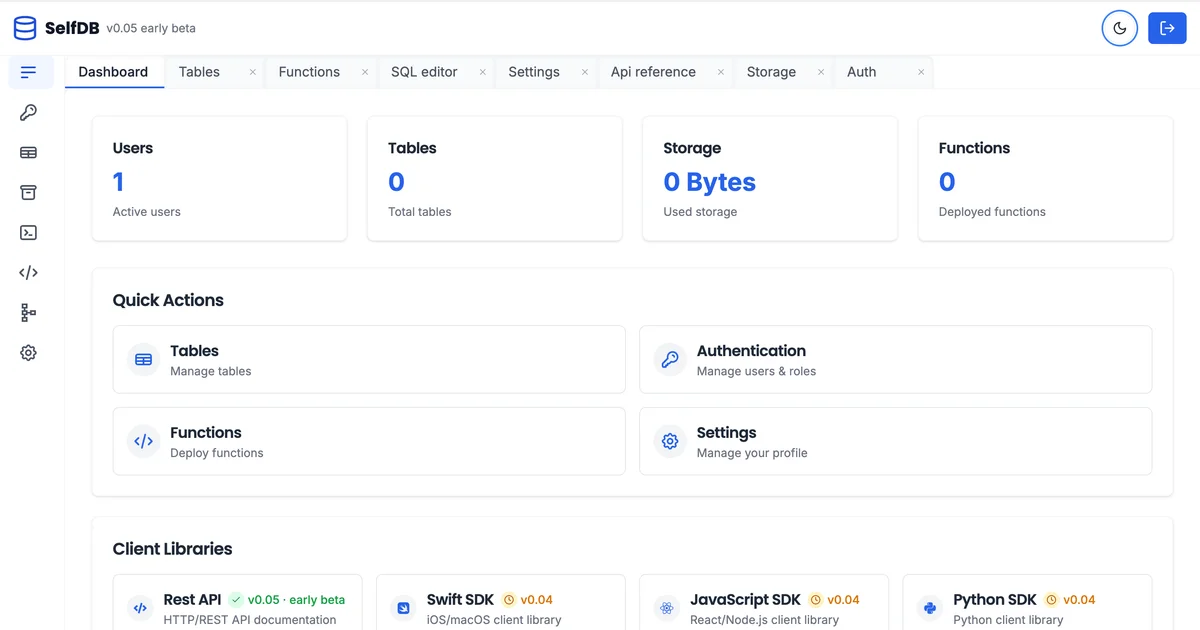Click the 'Client Libraries' heading
Image resolution: width=1200 pixels, height=630 pixels.
tap(172, 549)
